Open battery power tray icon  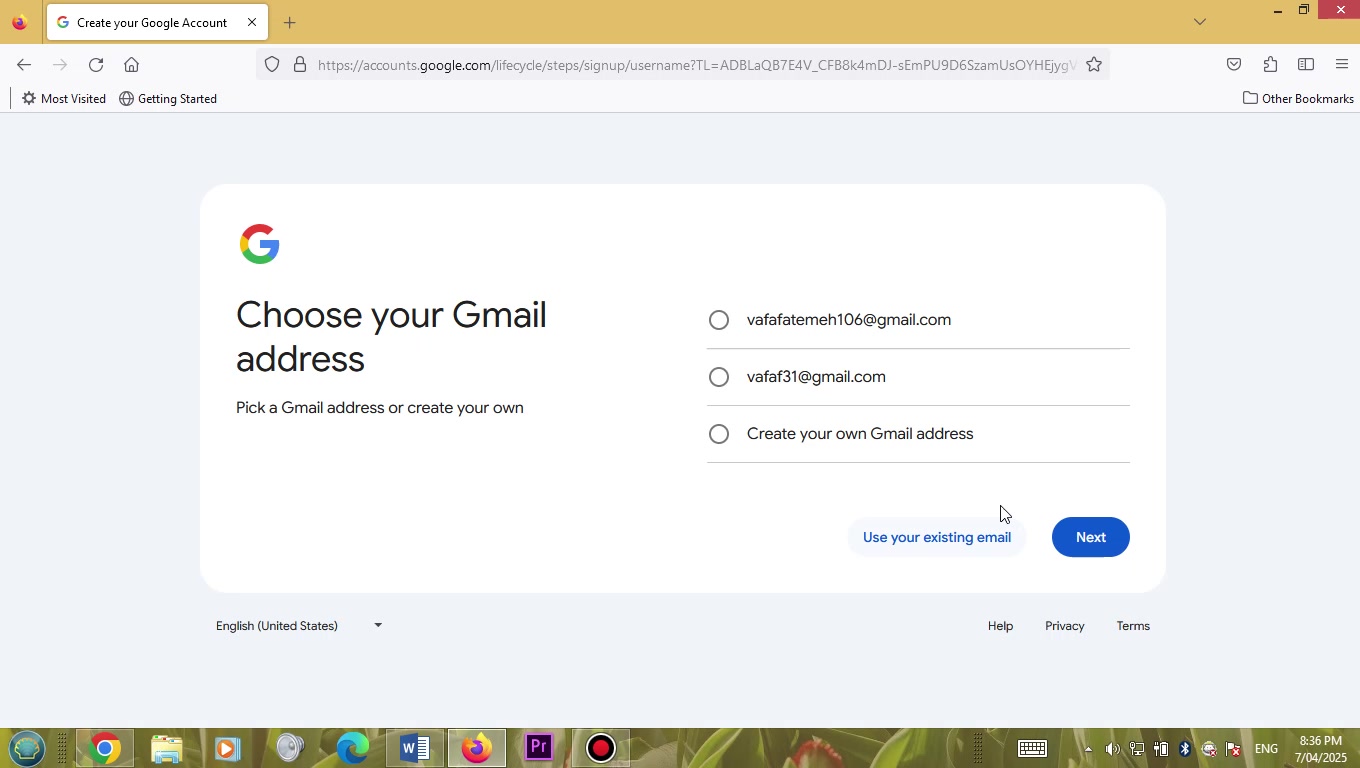1160,749
